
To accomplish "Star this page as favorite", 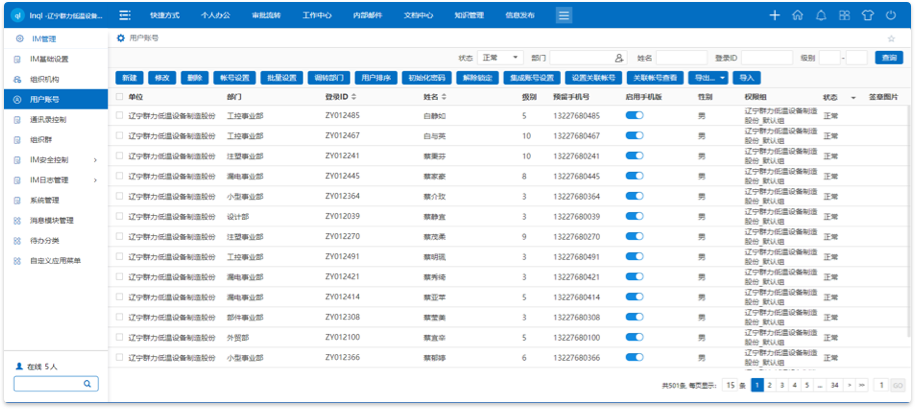I will click(891, 38).
